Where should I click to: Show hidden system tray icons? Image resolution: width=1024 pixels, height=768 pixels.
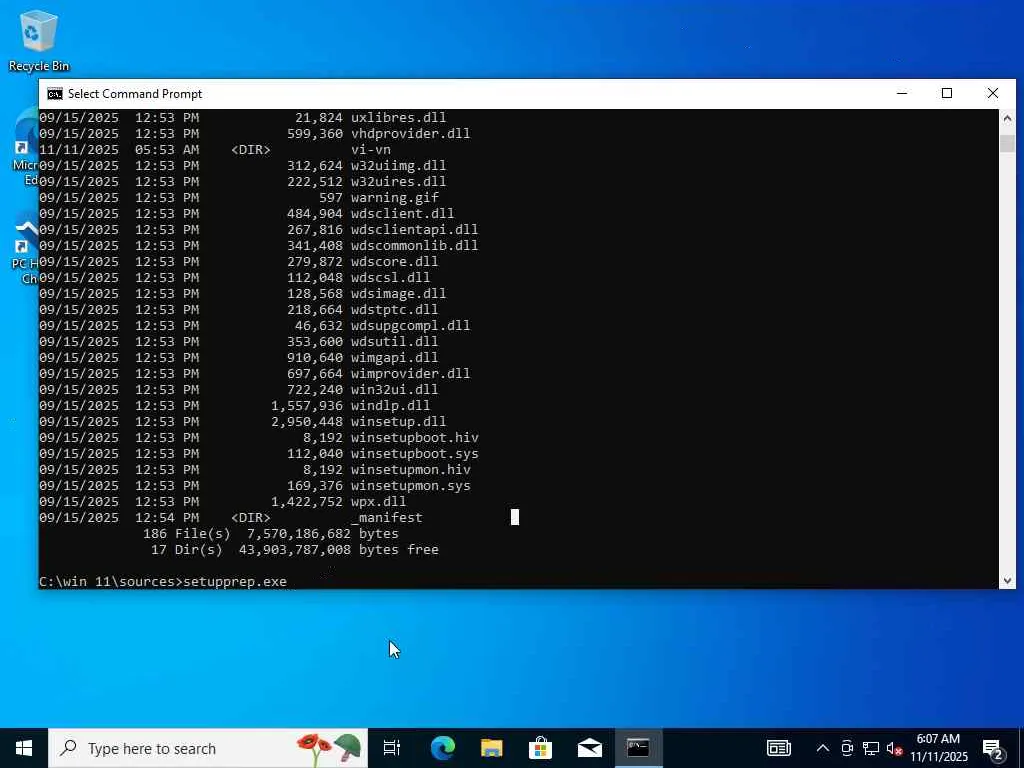click(823, 748)
